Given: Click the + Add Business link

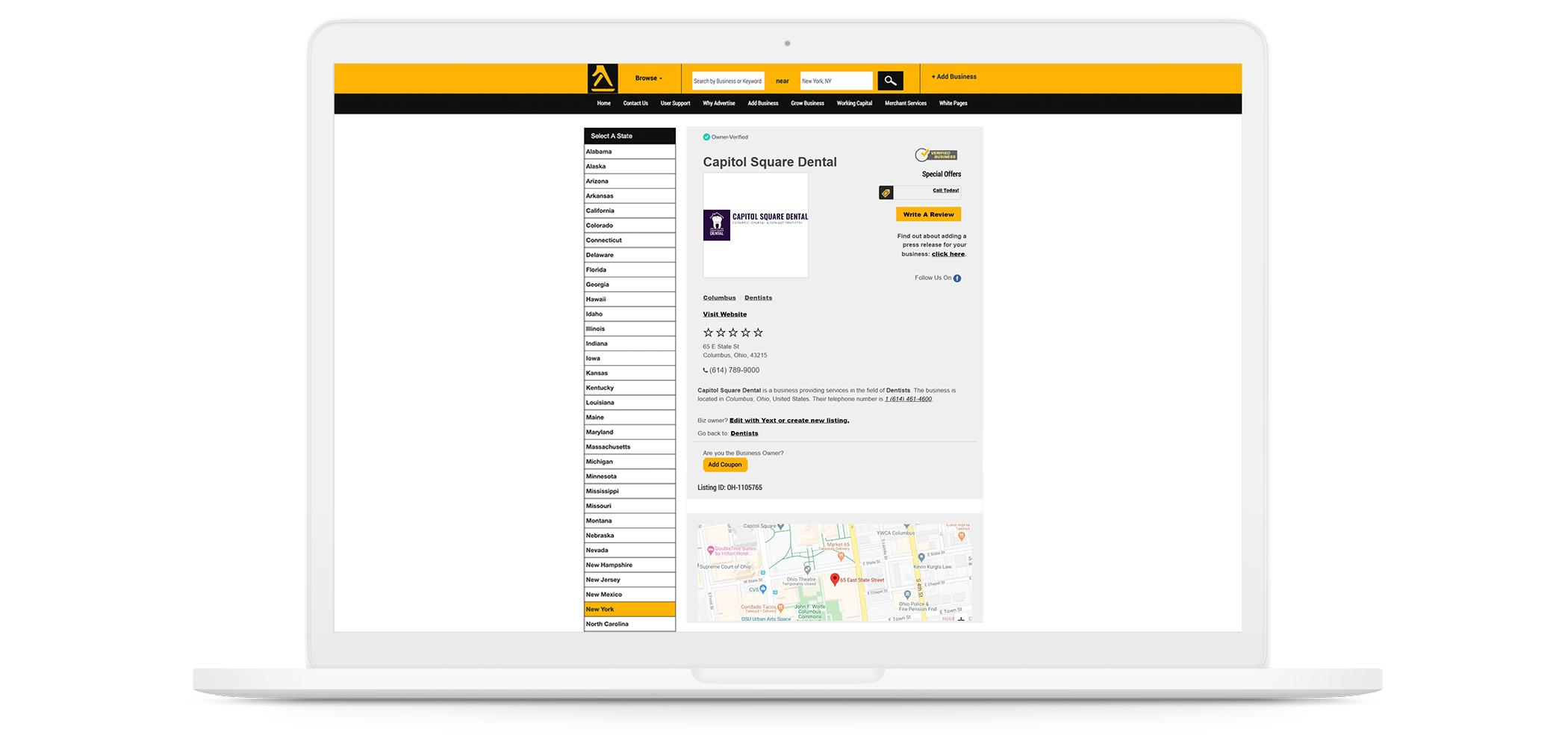Looking at the screenshot, I should (953, 77).
